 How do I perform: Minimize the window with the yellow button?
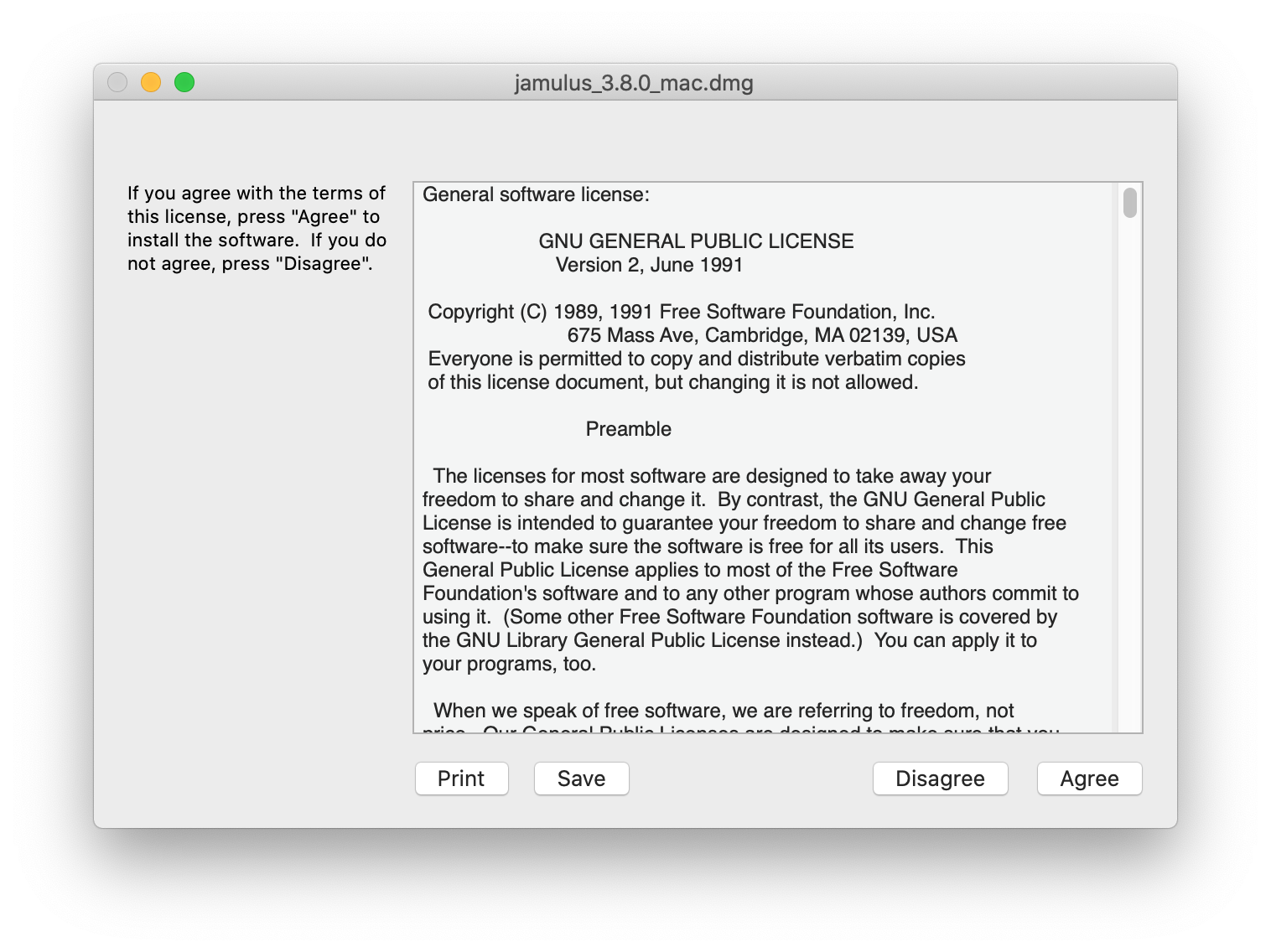coord(151,82)
